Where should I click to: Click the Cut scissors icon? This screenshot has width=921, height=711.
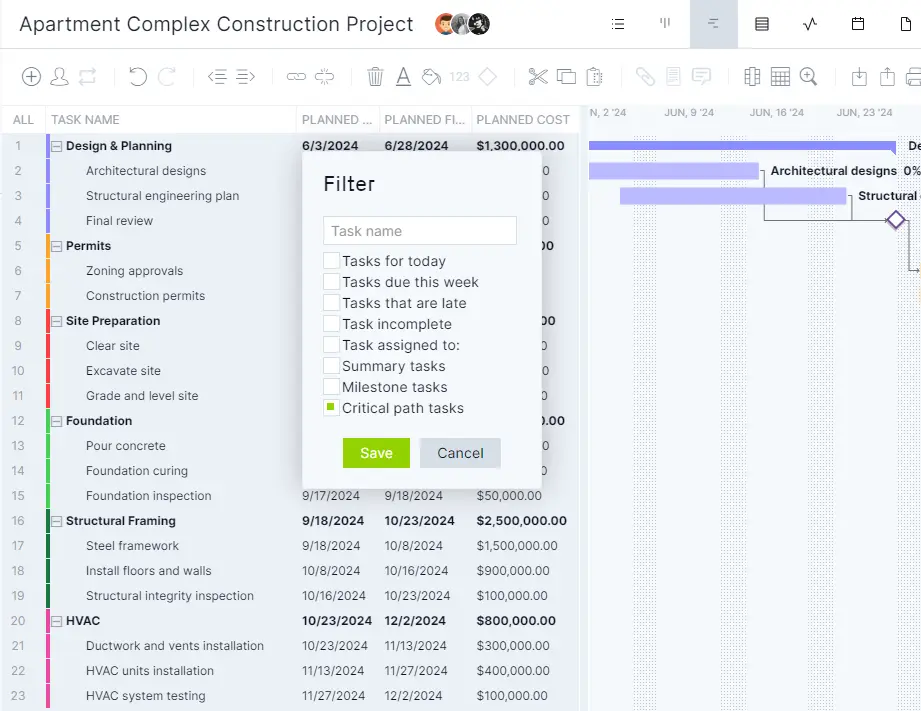(x=538, y=77)
